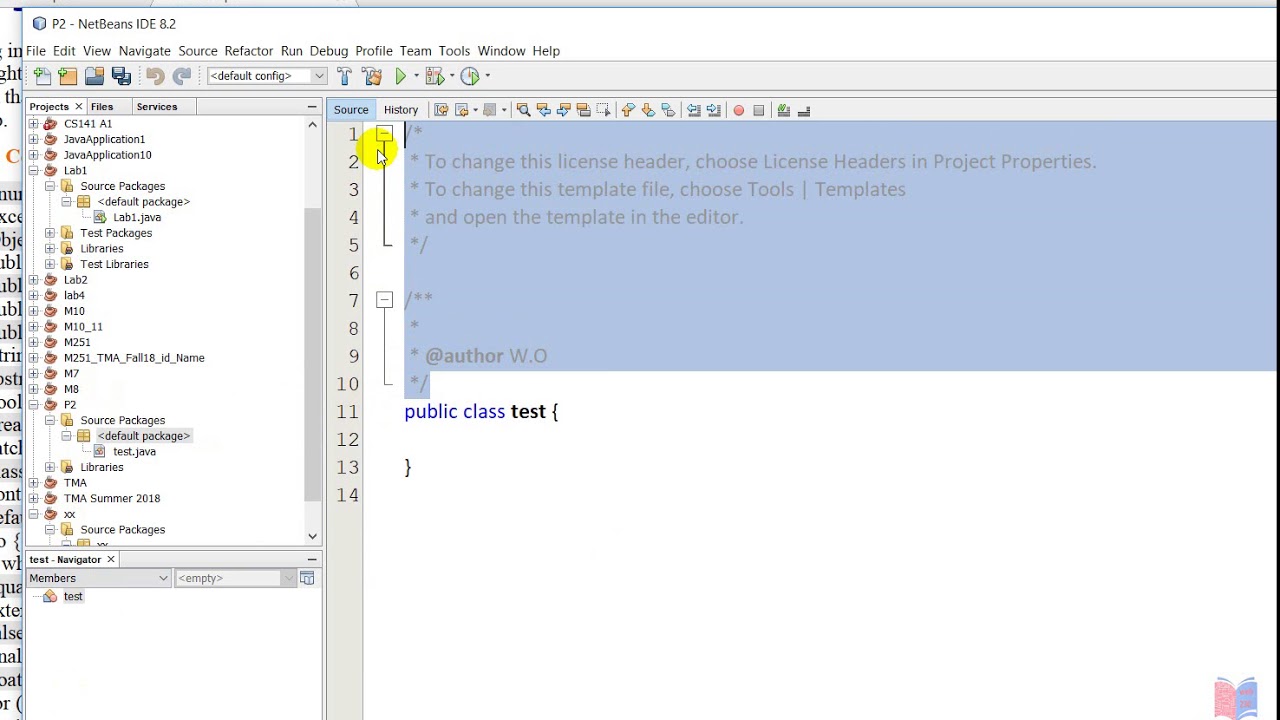Open the Refactor menu

point(248,51)
